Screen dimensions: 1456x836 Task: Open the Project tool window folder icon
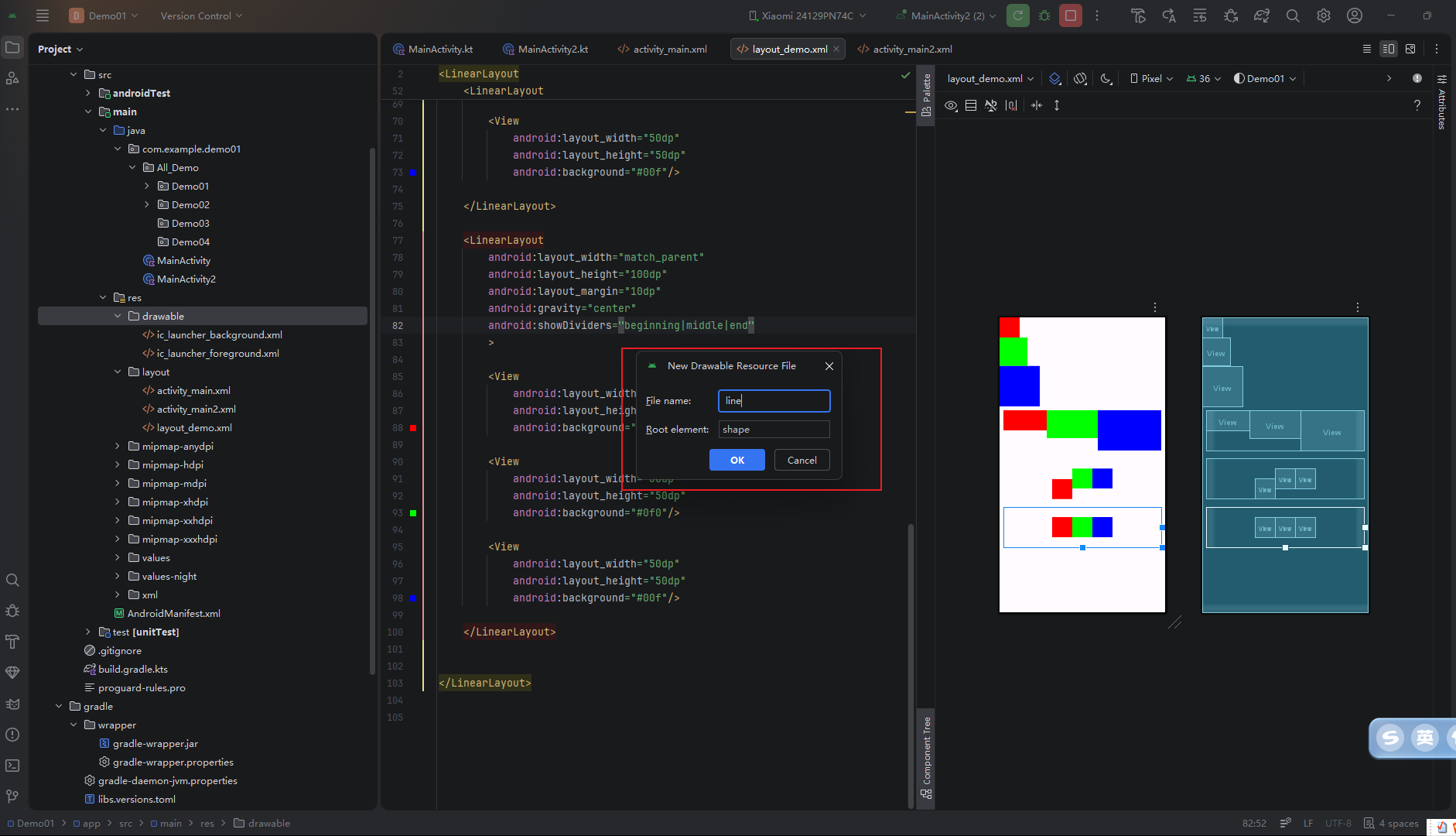[12, 48]
